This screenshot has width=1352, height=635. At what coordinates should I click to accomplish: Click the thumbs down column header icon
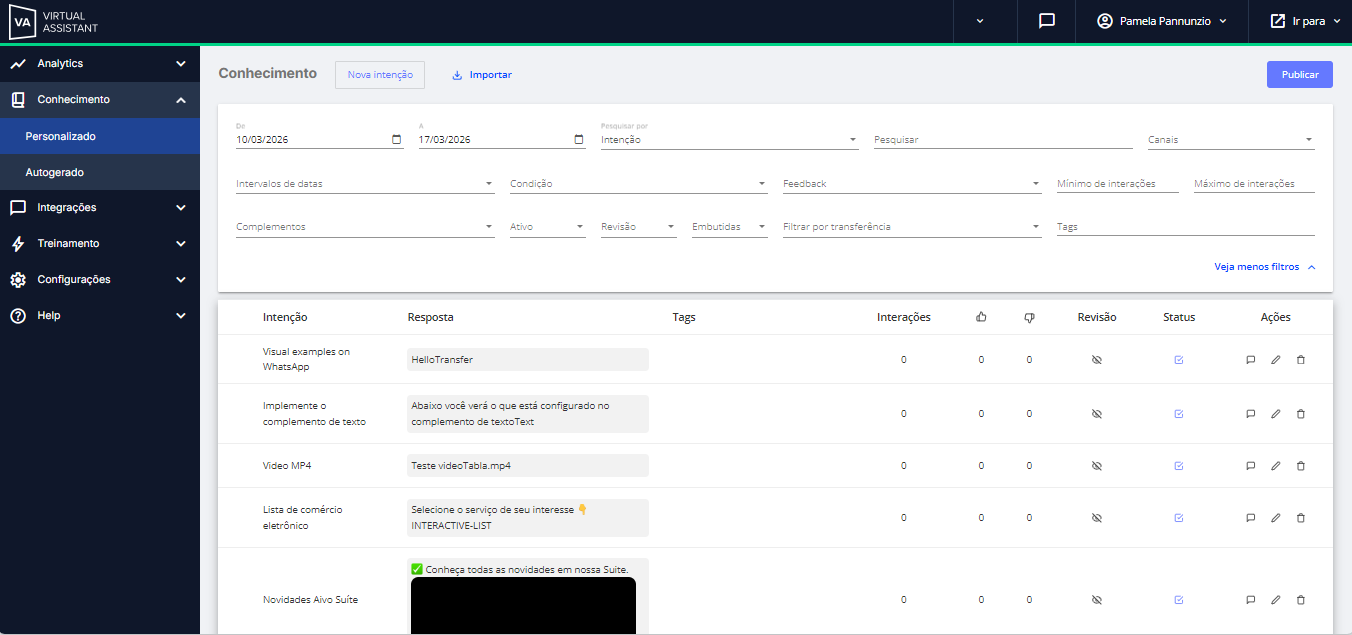coord(1029,317)
